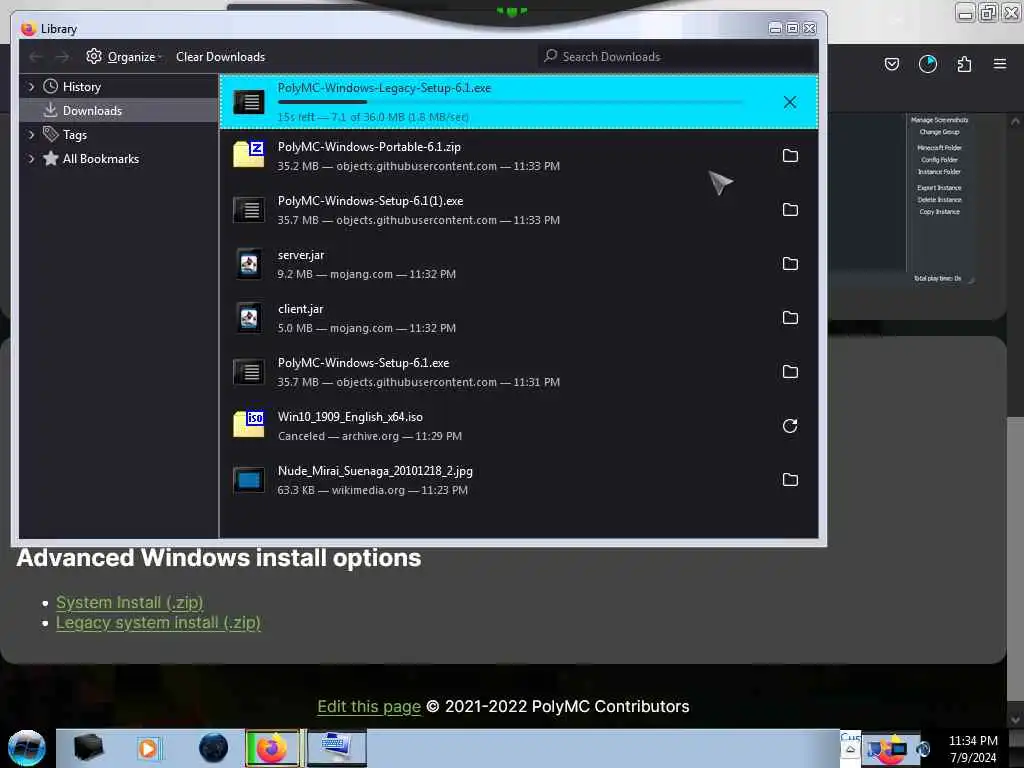Open containing folder for client.jar
The width and height of the screenshot is (1024, 768).
click(790, 318)
